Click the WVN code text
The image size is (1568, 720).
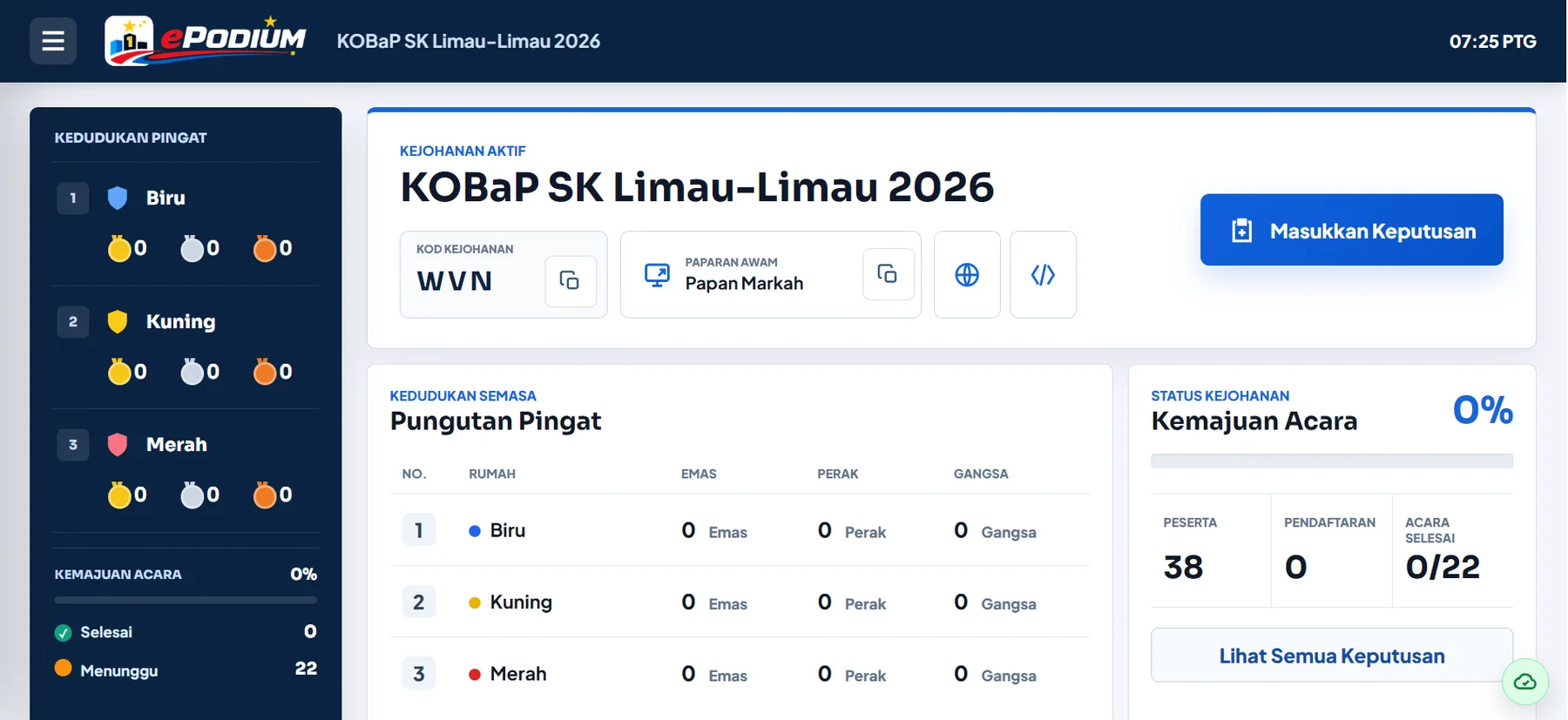pos(455,281)
